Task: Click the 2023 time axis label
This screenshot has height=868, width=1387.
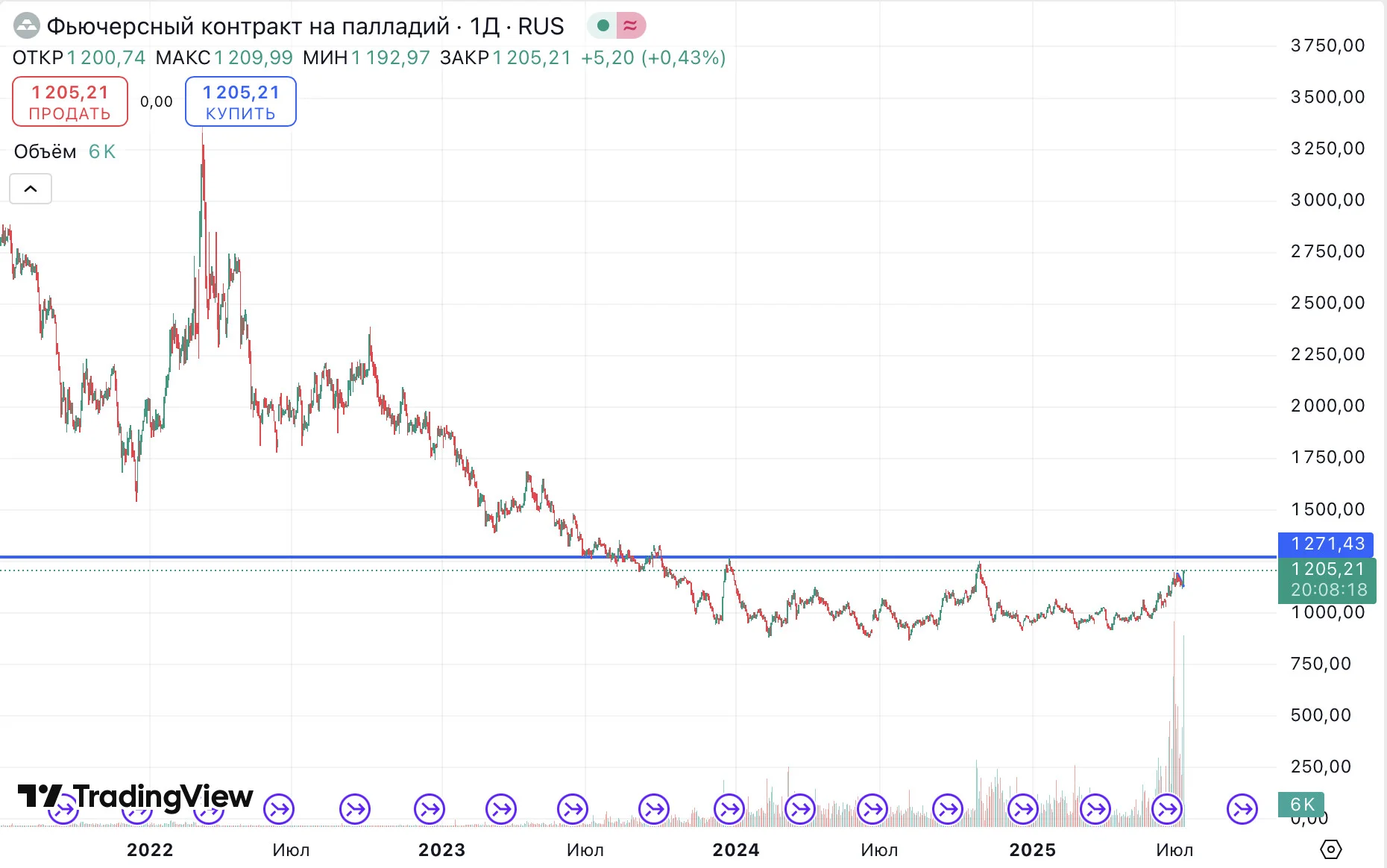Action: click(x=442, y=850)
